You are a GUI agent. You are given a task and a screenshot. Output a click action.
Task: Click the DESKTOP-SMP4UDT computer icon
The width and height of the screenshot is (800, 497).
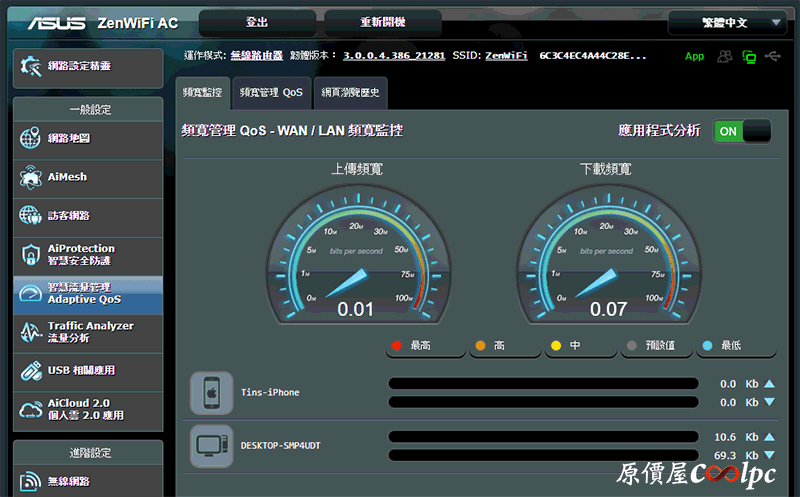(212, 446)
